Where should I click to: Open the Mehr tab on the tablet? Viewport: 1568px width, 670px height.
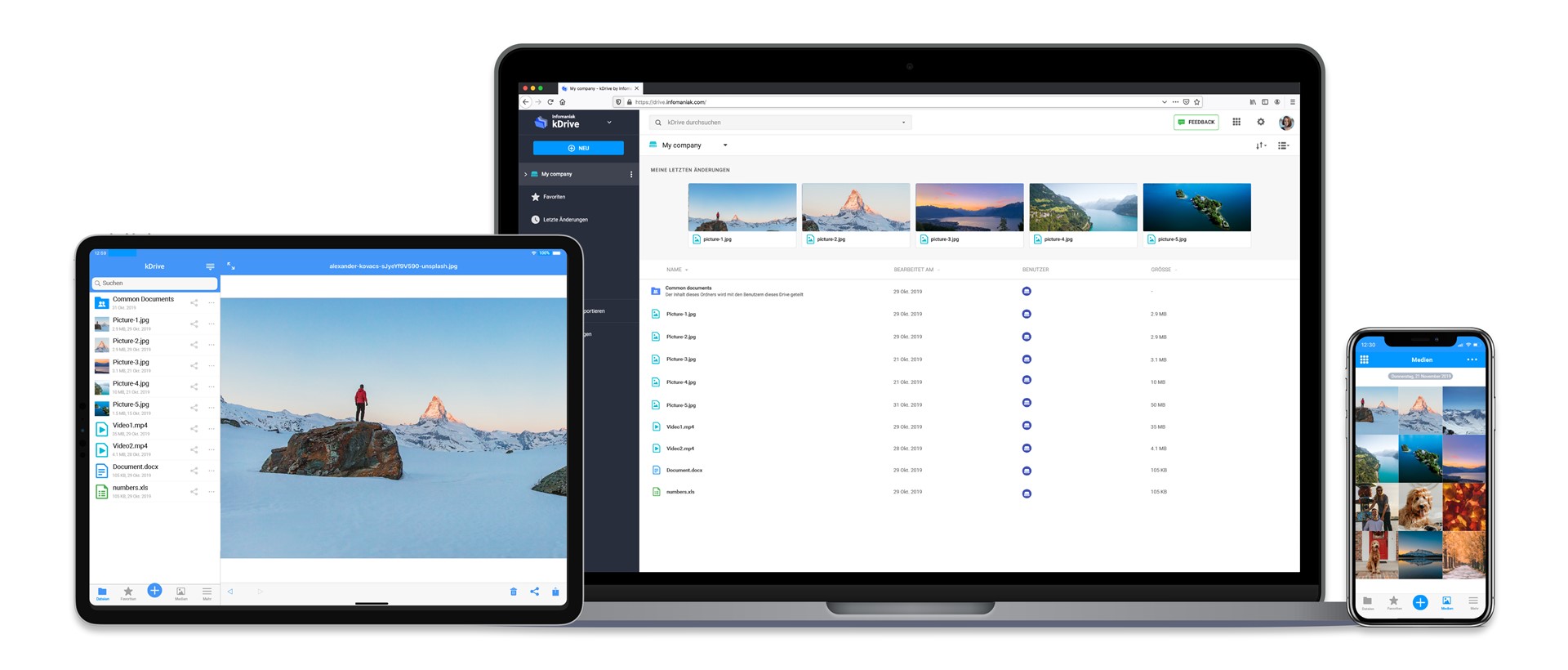[207, 593]
